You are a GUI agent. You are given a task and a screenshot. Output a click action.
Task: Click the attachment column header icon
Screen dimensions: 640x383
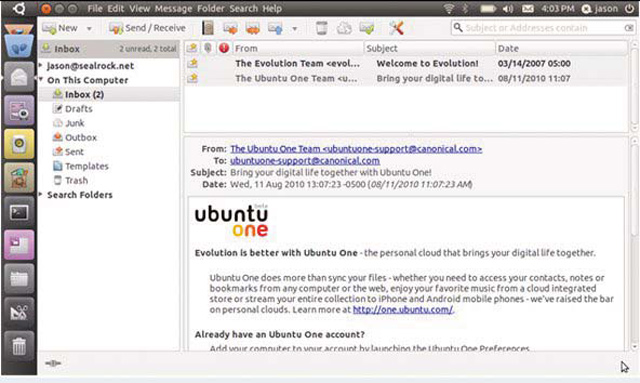pyautogui.click(x=208, y=48)
